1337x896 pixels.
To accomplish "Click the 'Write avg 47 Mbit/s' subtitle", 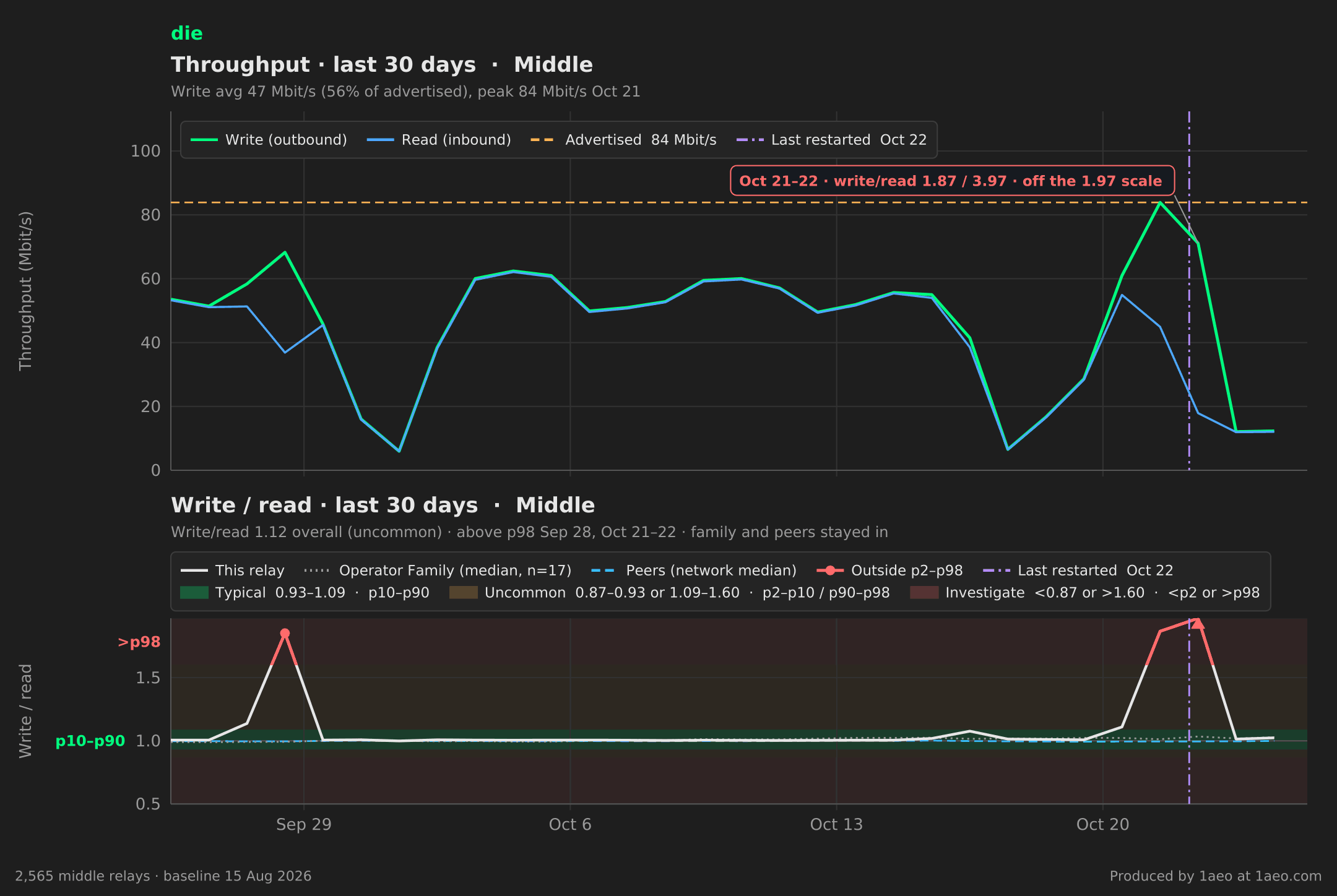I will click(x=405, y=92).
